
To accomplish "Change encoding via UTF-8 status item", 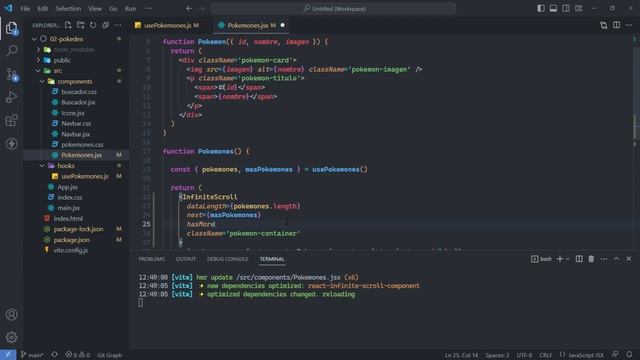I will tap(524, 355).
